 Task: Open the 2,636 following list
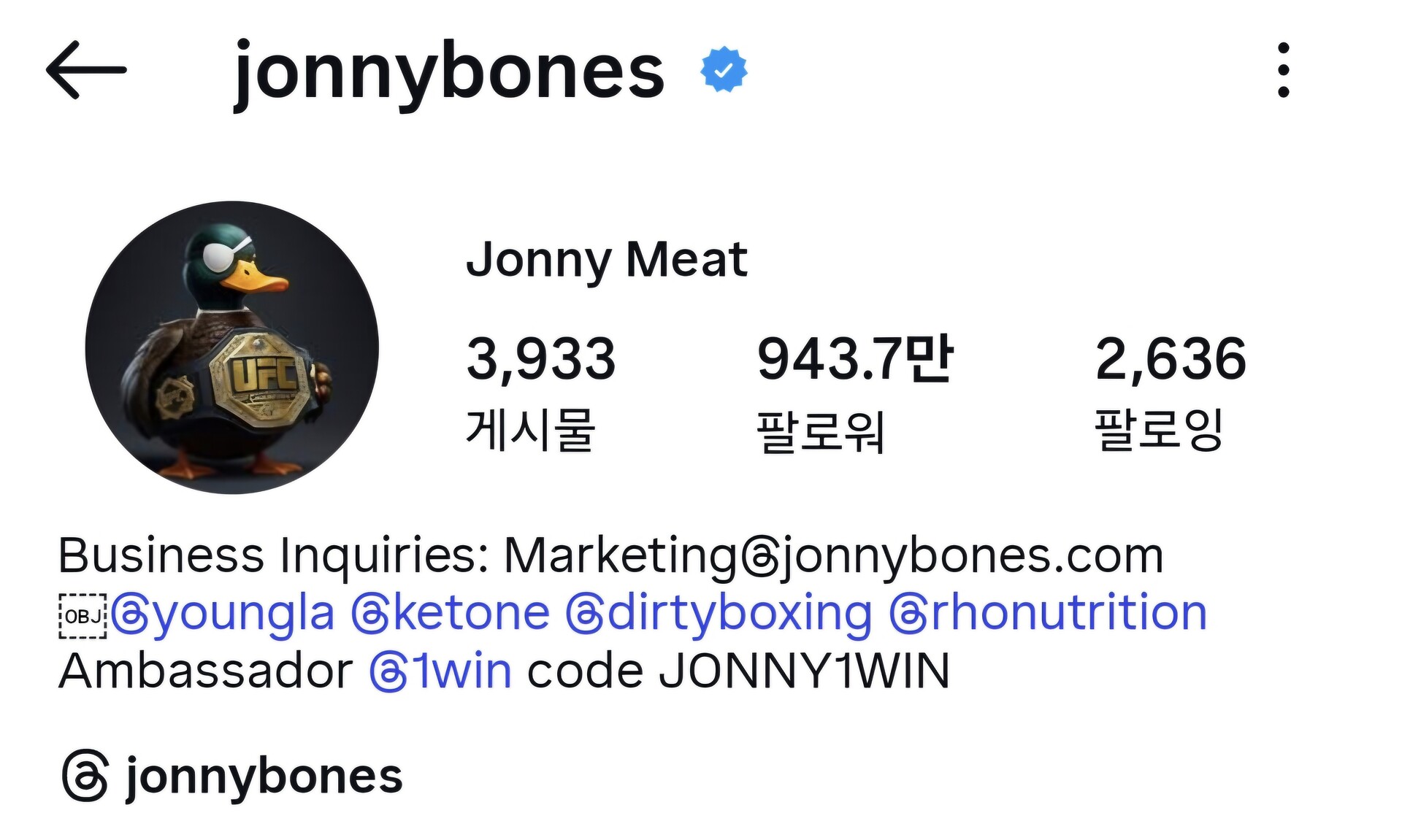pos(1171,359)
